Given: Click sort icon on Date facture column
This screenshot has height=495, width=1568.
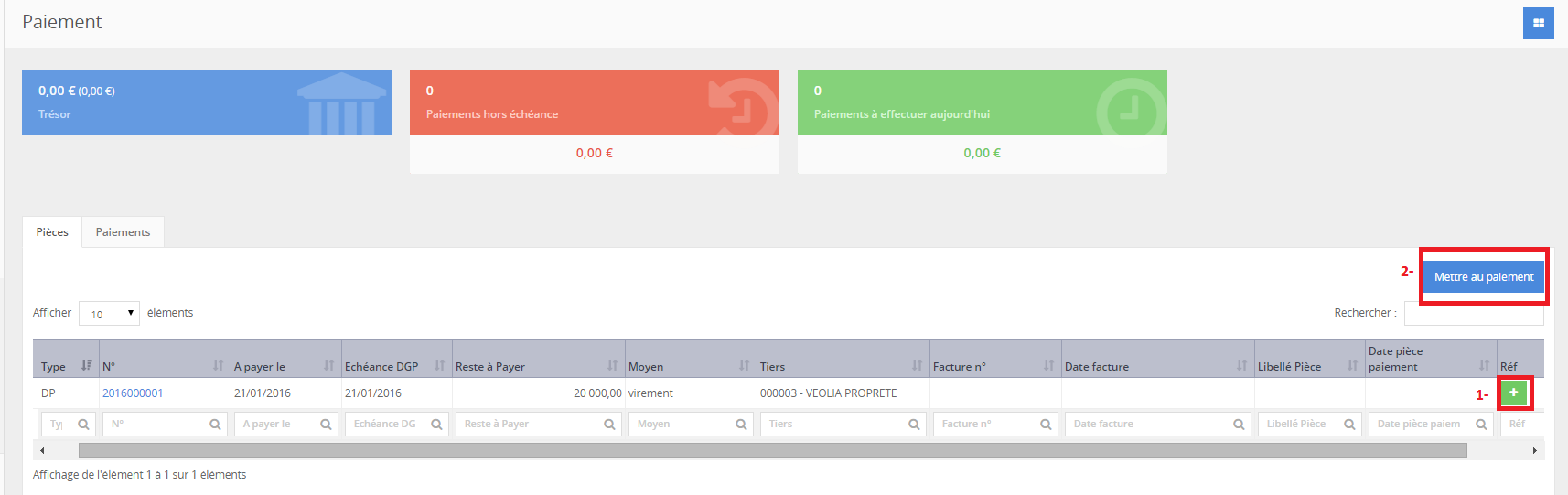Looking at the screenshot, I should (x=1241, y=366).
